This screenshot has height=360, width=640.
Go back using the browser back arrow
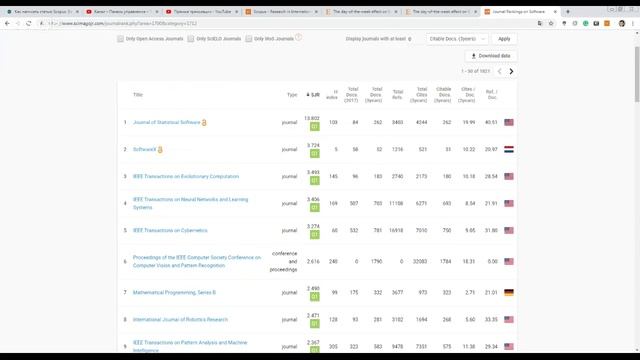coord(7,24)
